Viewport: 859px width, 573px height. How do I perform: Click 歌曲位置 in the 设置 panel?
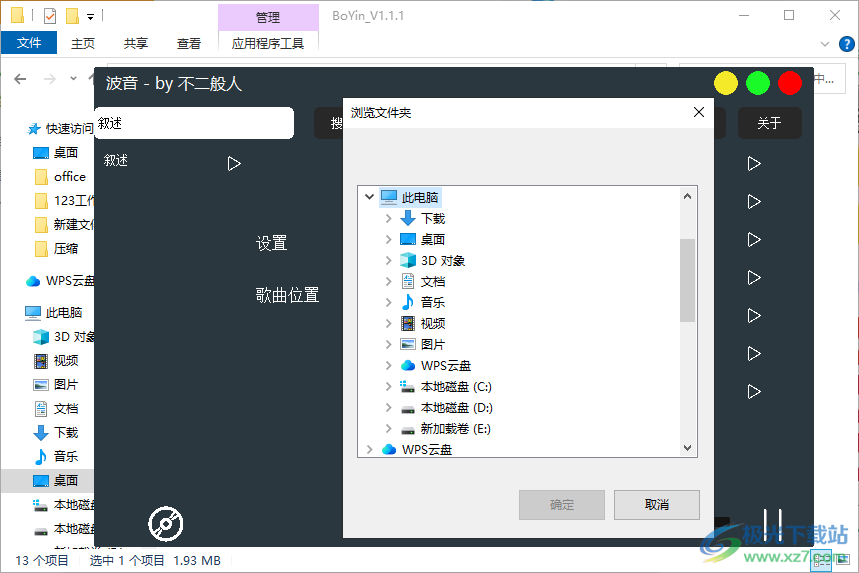point(287,295)
